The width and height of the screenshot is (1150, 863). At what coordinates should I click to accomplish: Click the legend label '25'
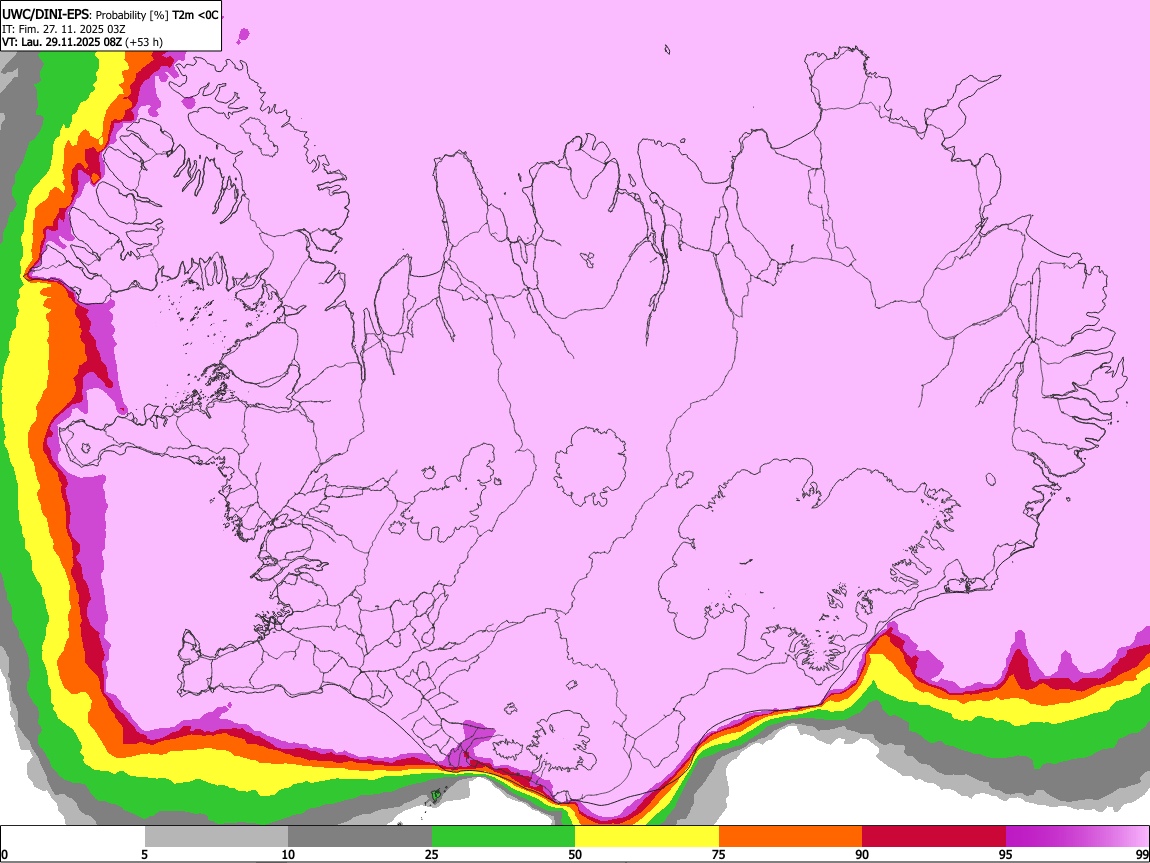tap(432, 855)
